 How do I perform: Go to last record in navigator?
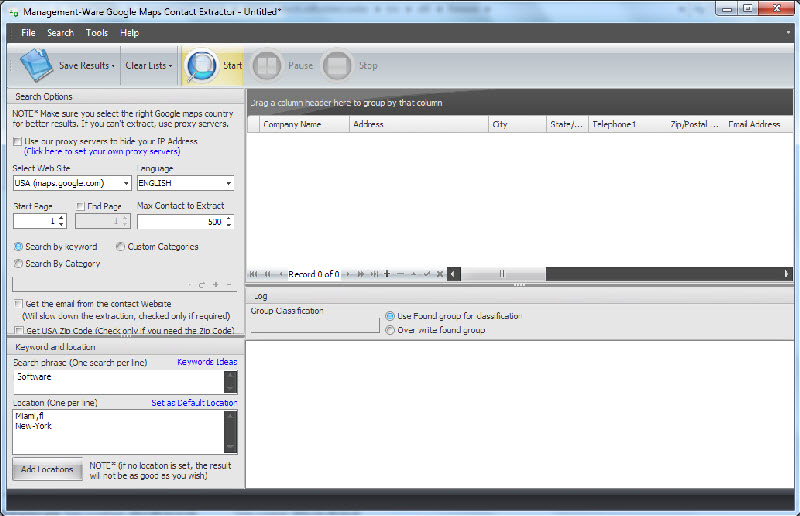point(374,274)
